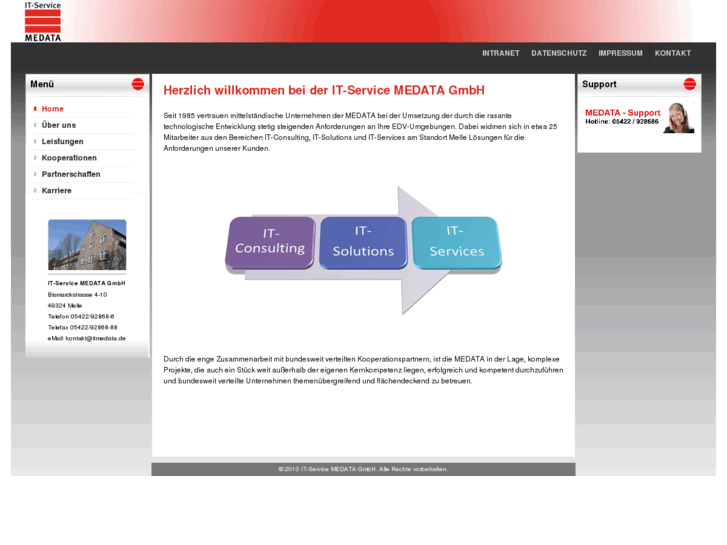
Task: Click the IT-Services teal box
Action: tap(457, 243)
